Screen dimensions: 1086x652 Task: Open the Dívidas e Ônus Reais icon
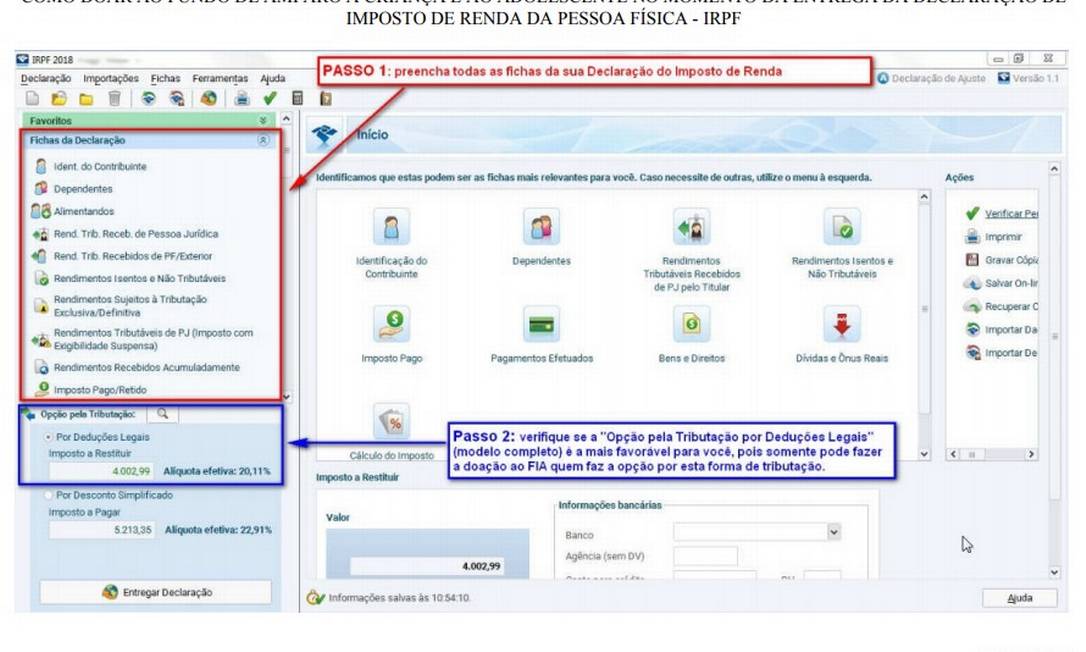(841, 323)
